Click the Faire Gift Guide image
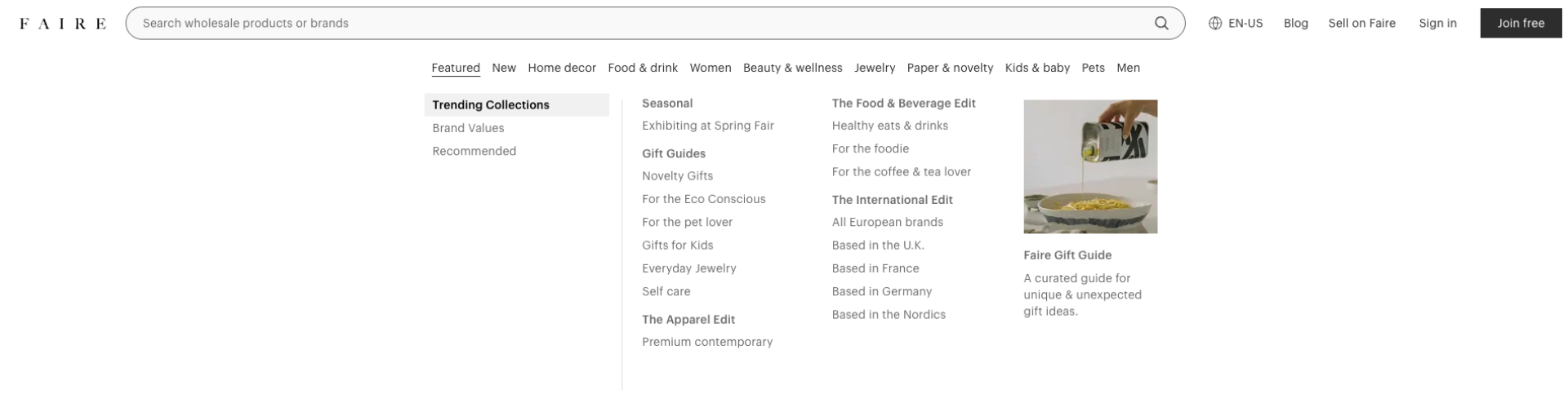 click(x=1090, y=166)
